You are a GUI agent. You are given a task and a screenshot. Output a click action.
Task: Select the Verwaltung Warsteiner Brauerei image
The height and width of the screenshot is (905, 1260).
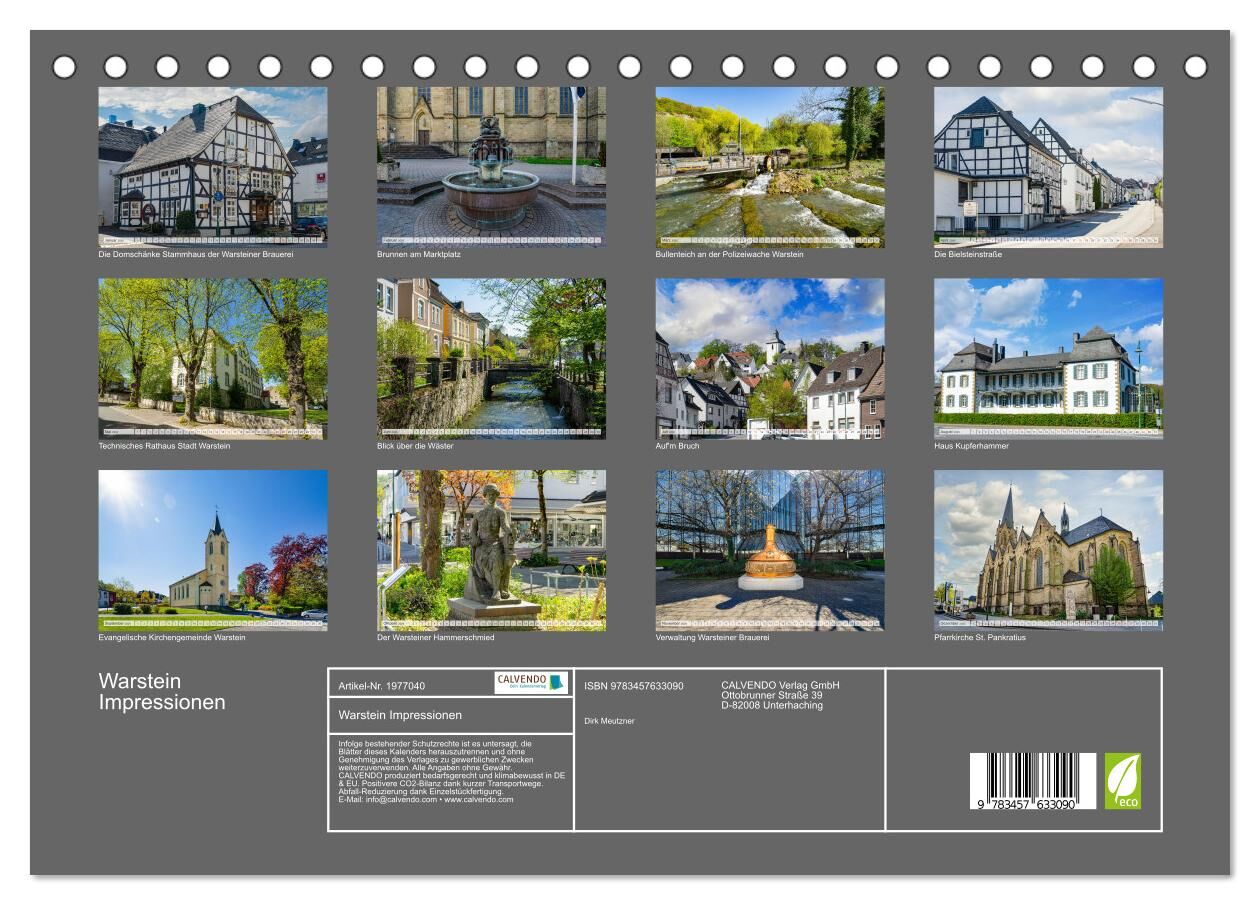point(769,550)
